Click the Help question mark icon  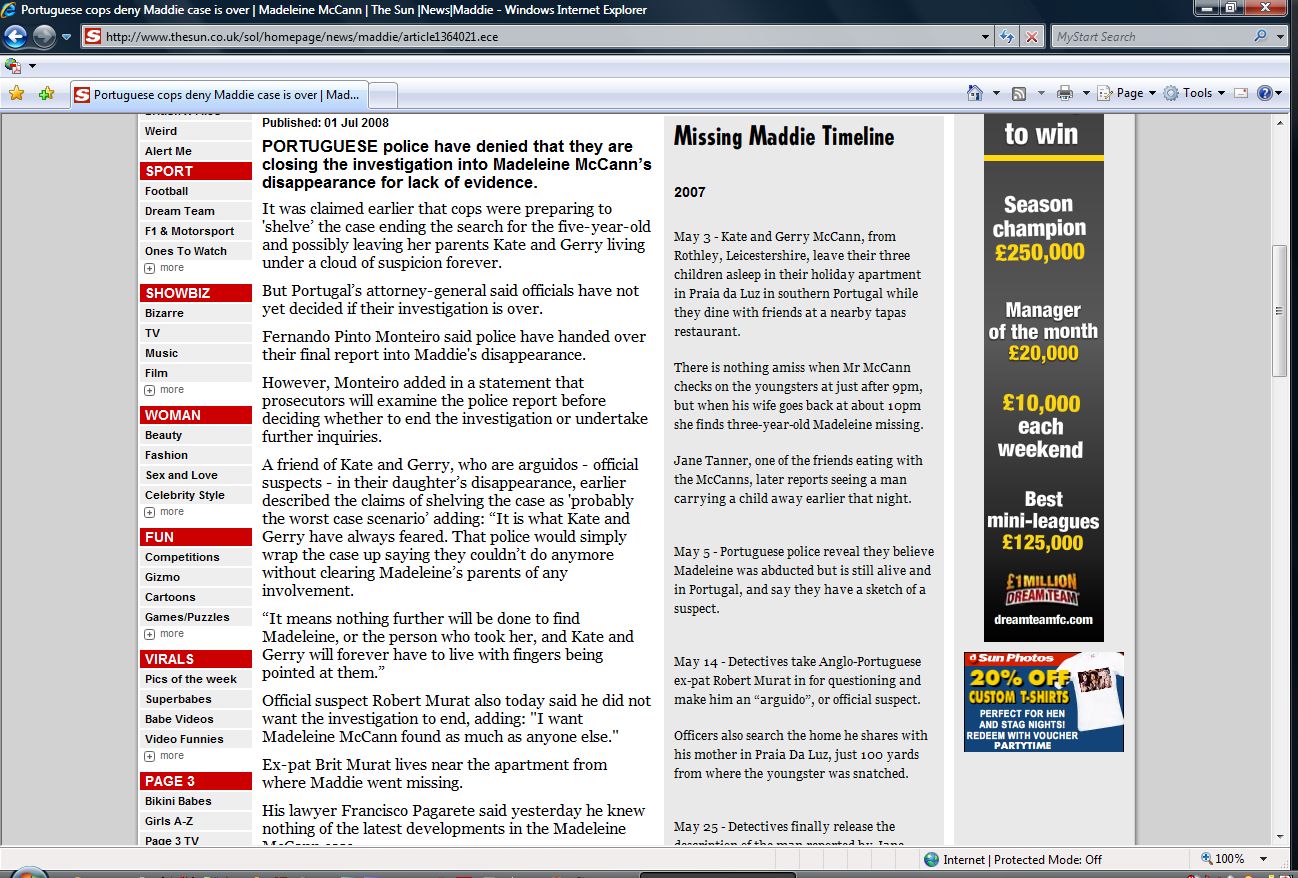click(1265, 93)
